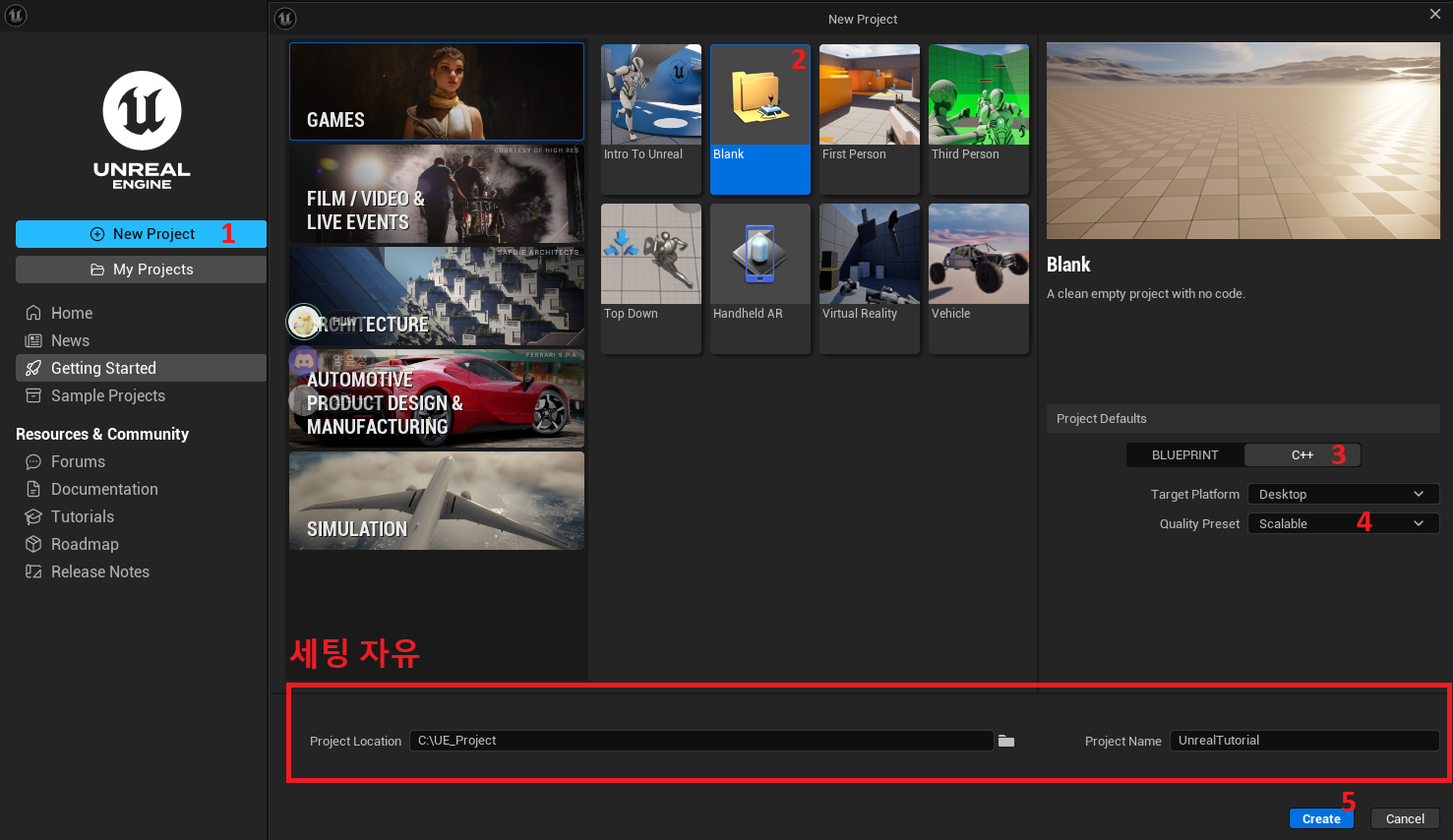Click the Blank template preview image
This screenshot has height=840, width=1453.
(x=1243, y=141)
